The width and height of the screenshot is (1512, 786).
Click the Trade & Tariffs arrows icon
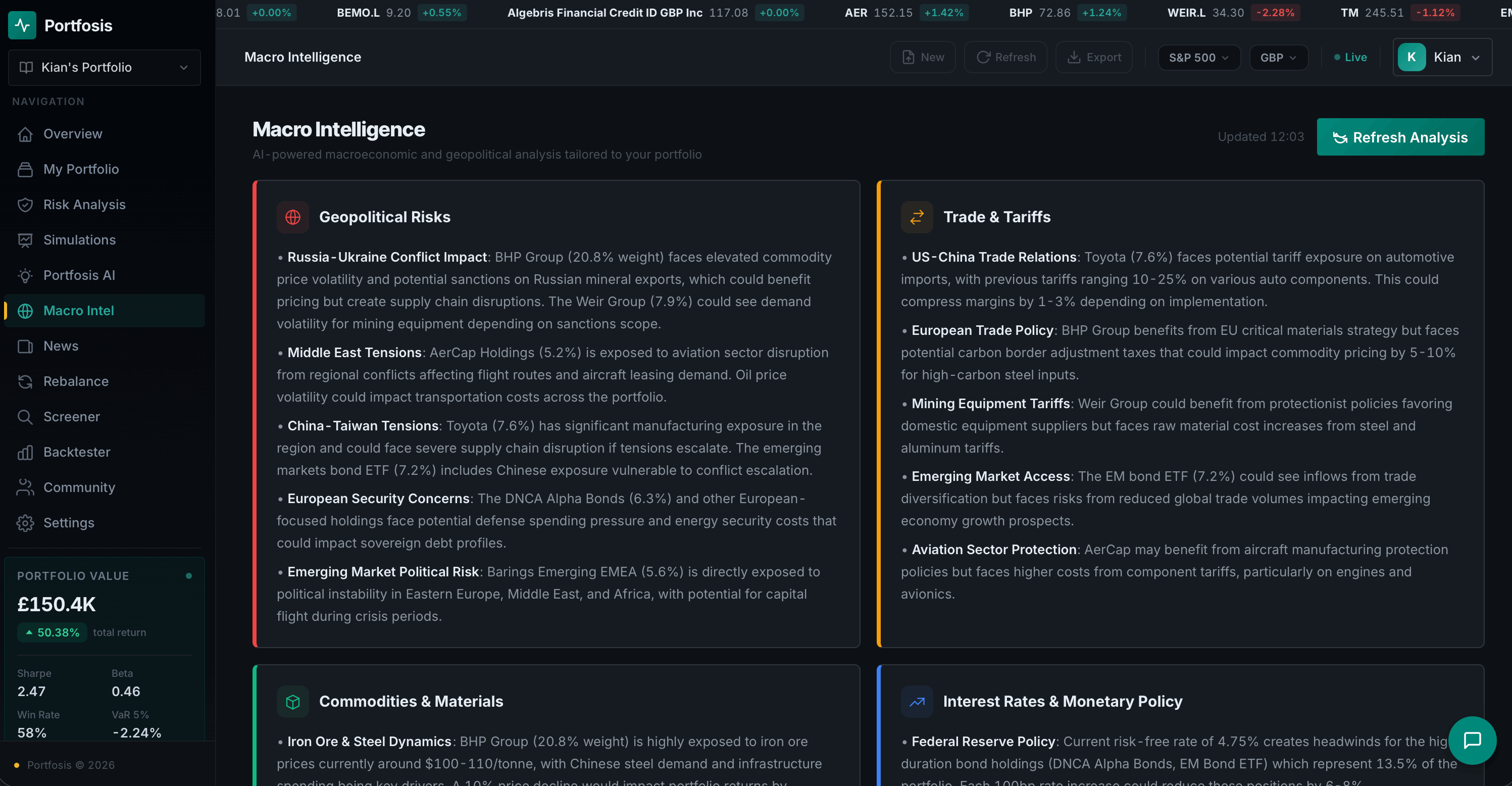point(916,217)
